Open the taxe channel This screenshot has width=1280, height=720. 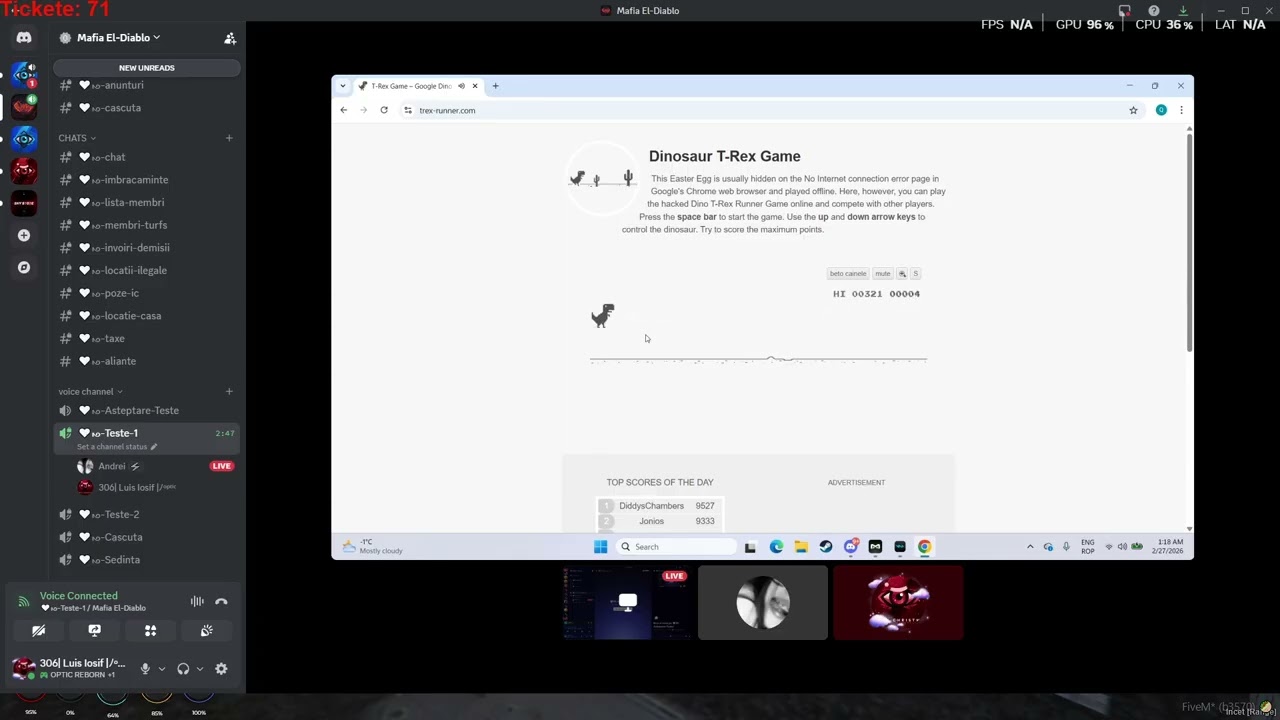(x=146, y=338)
